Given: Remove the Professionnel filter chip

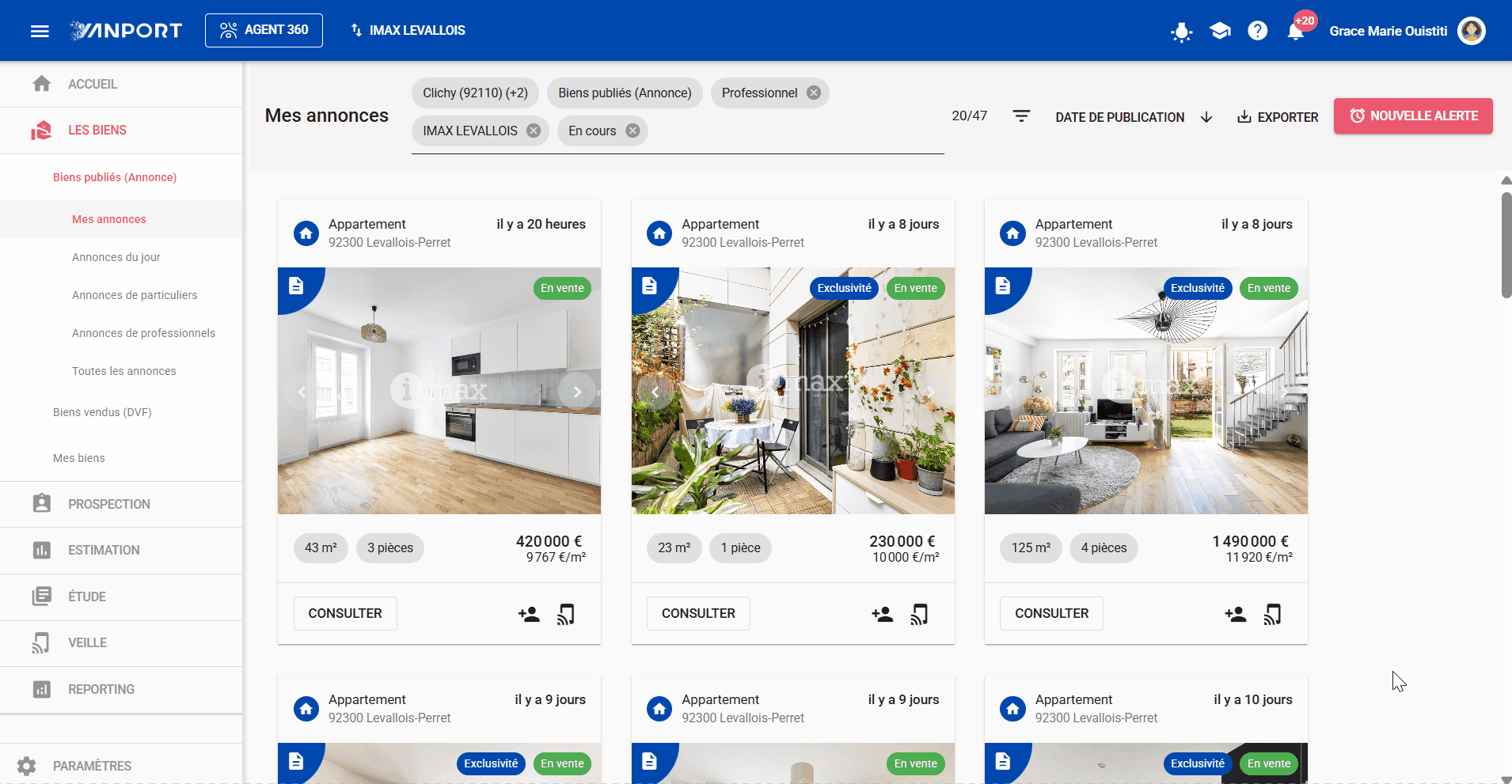Looking at the screenshot, I should point(814,93).
